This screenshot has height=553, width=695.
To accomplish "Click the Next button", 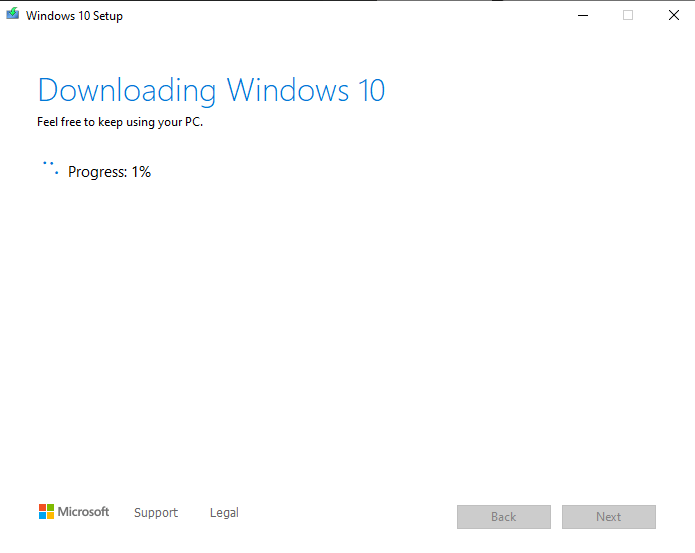I will point(609,517).
